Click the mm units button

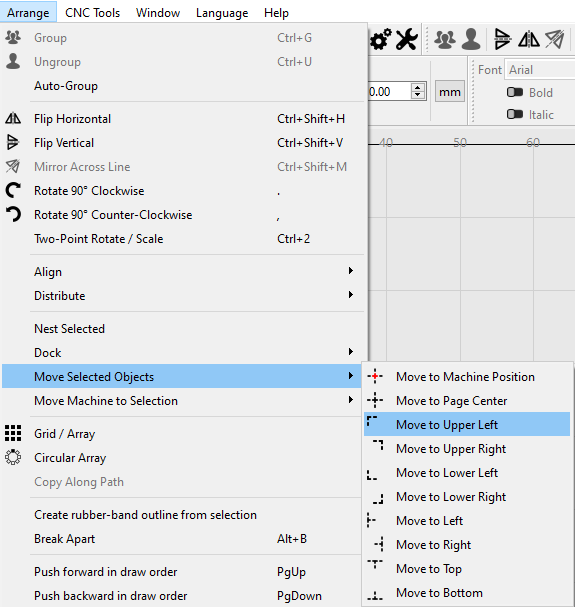pyautogui.click(x=450, y=92)
